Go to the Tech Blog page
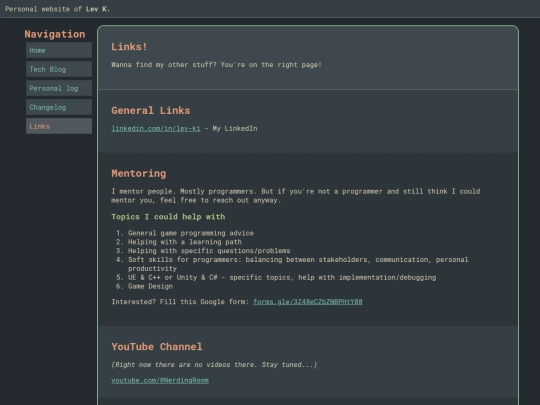The width and height of the screenshot is (540, 405). click(59, 69)
